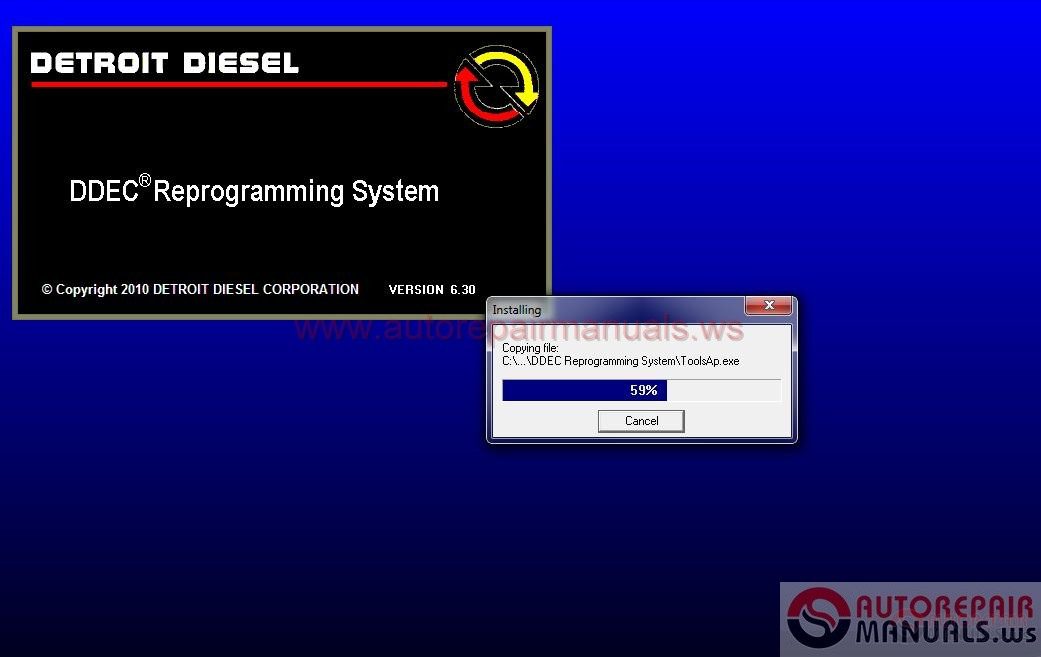Image resolution: width=1041 pixels, height=657 pixels.
Task: Click the 'DDEC Reprogramming System' title text
Action: click(254, 191)
